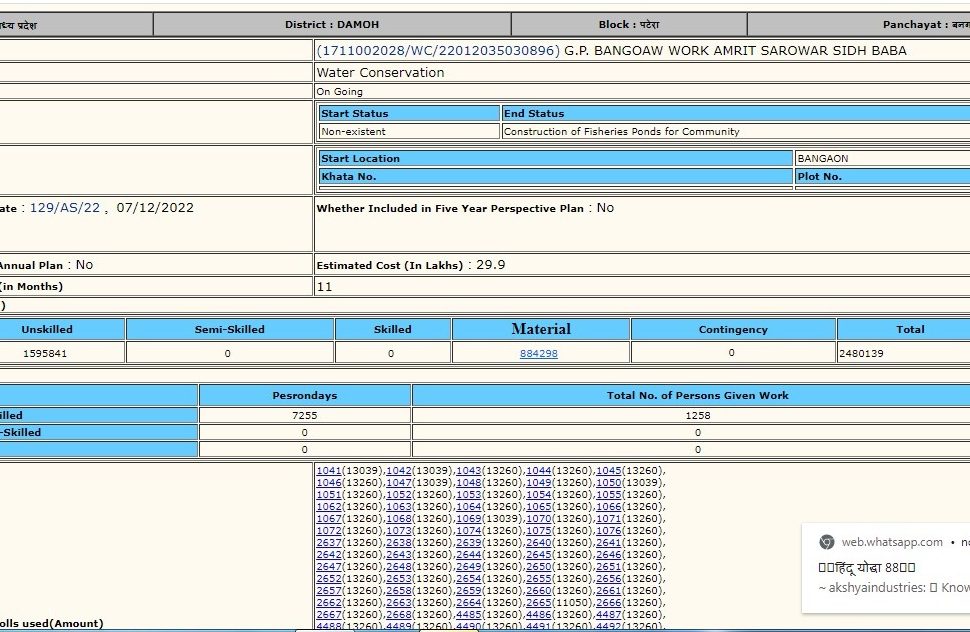Open muster roll 2653 link
Image resolution: width=970 pixels, height=632 pixels.
[x=398, y=579]
